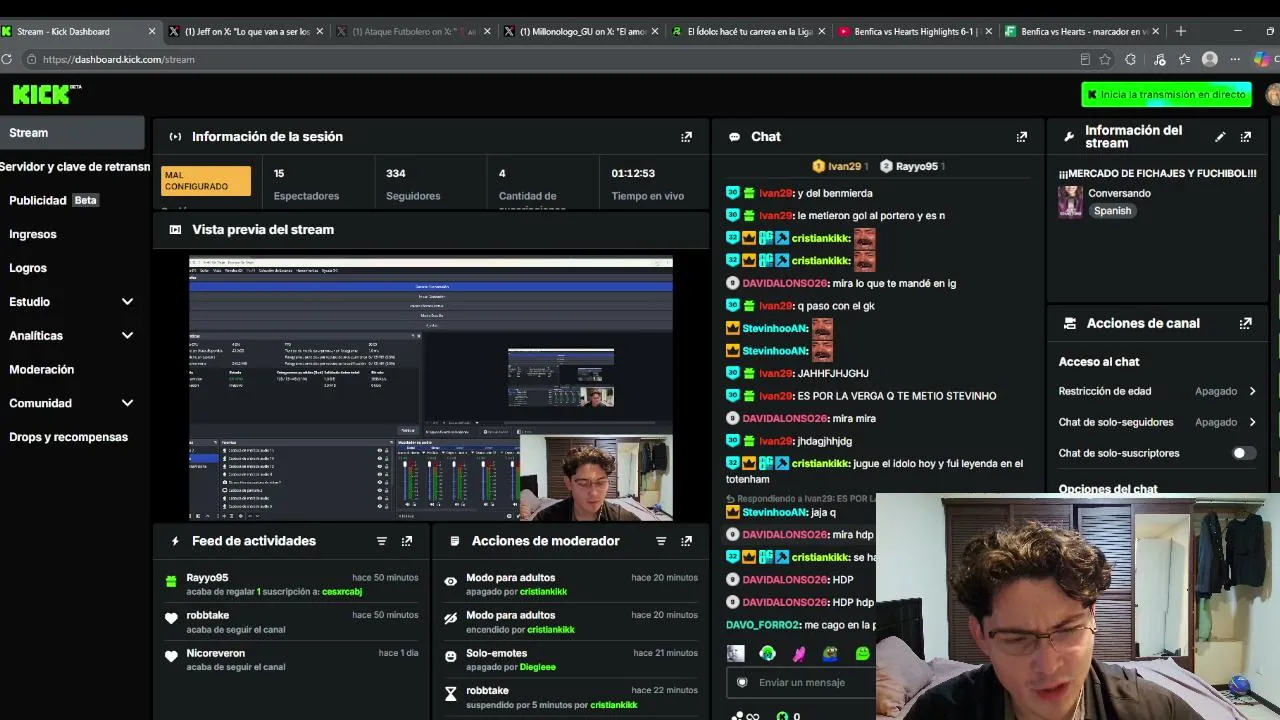Open Diegieee moderator link
This screenshot has height=720, width=1280.
[x=537, y=667]
